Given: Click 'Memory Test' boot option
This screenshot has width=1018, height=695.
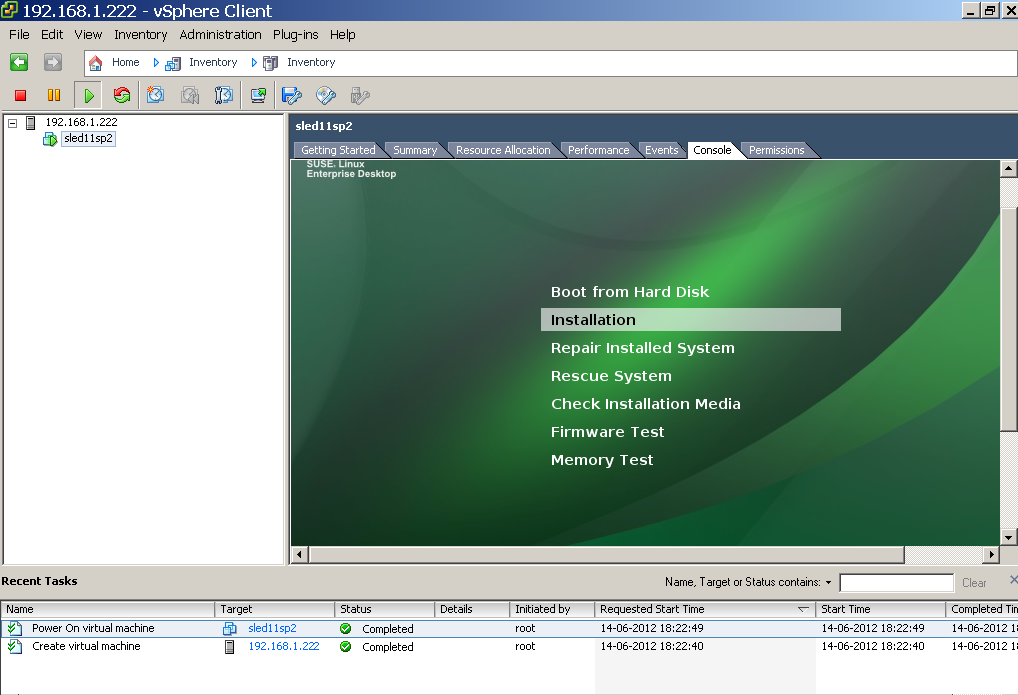Looking at the screenshot, I should (x=602, y=459).
